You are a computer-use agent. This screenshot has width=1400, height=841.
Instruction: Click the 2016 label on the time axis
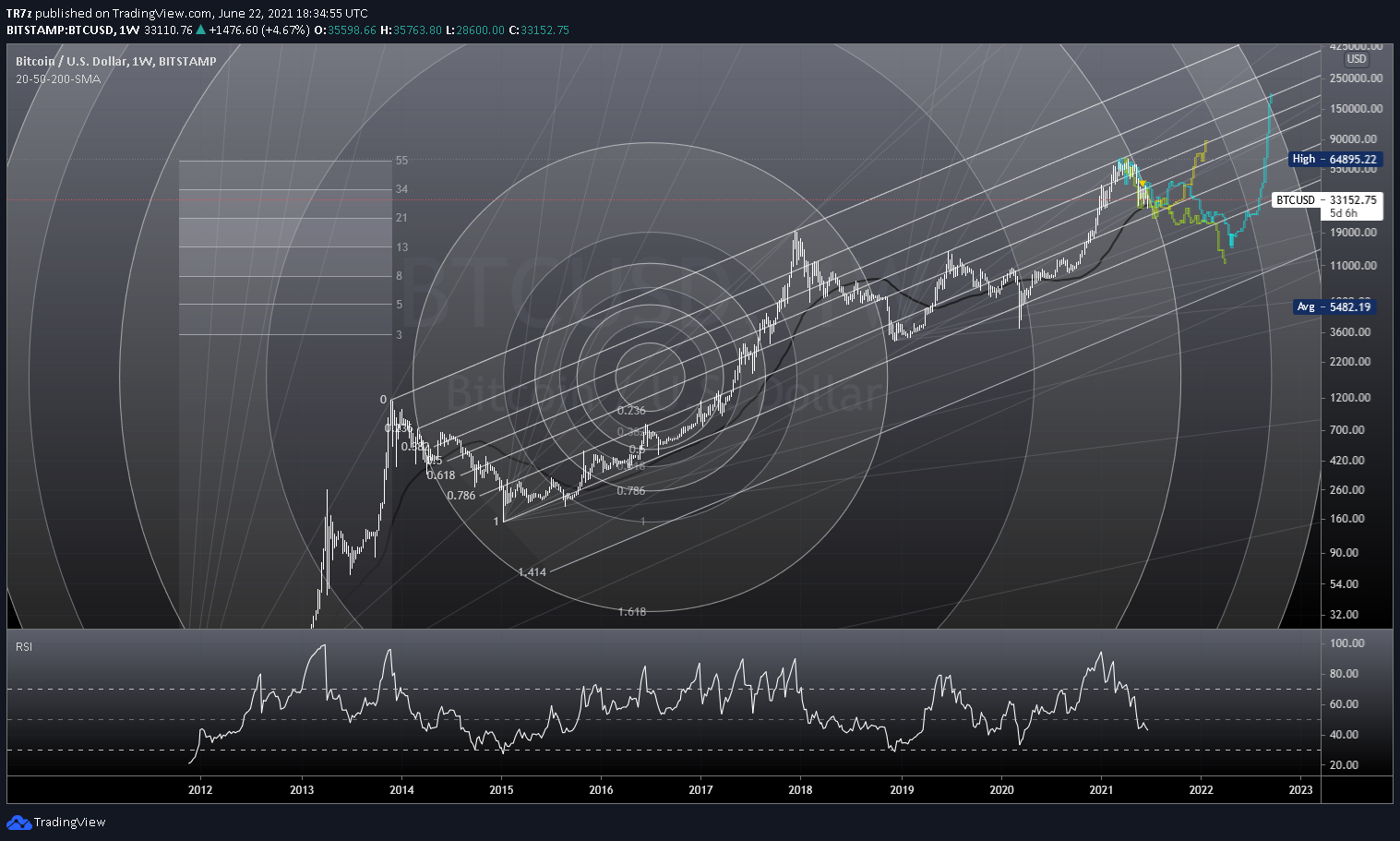click(x=601, y=789)
